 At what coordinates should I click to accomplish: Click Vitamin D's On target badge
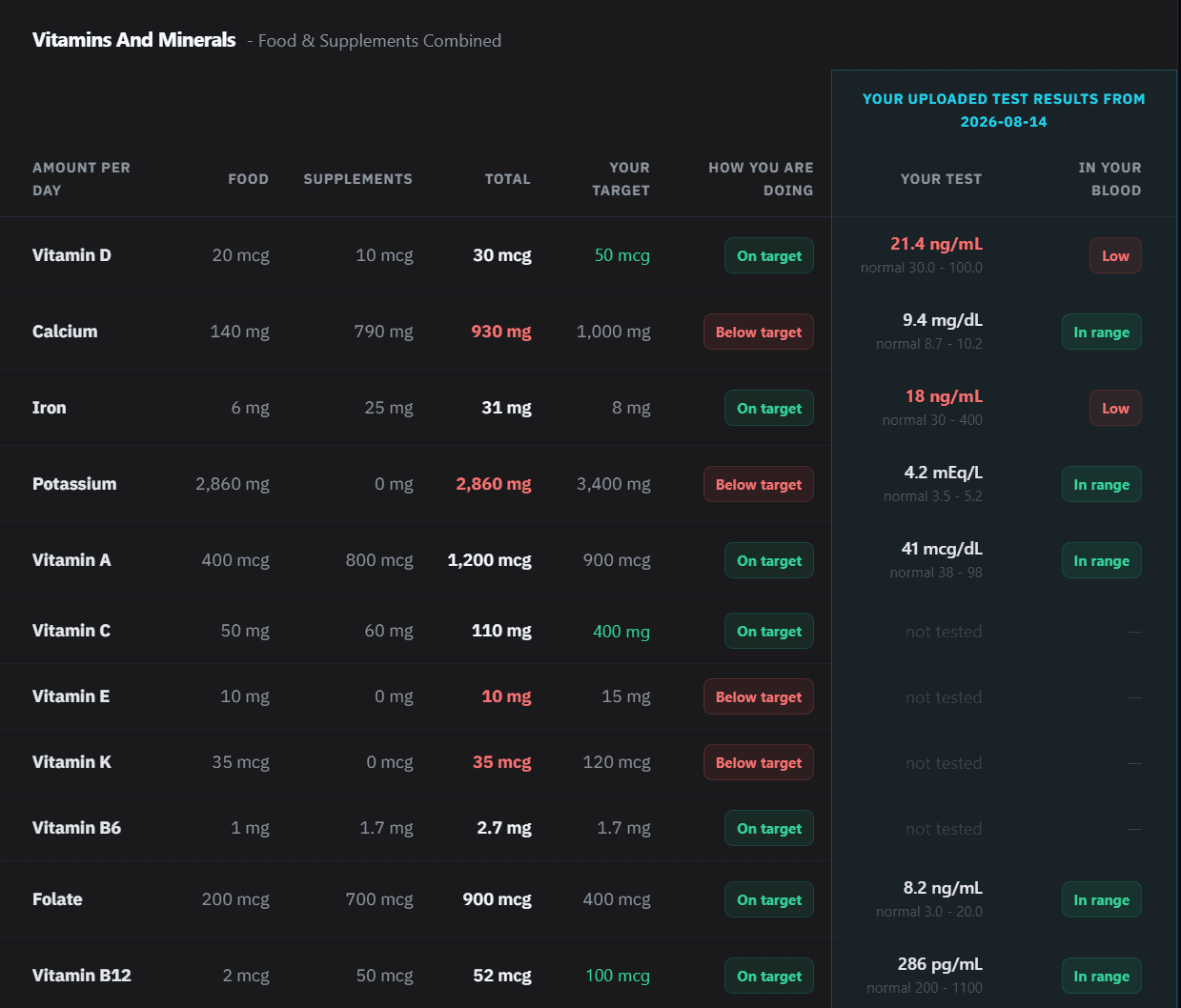(x=769, y=256)
